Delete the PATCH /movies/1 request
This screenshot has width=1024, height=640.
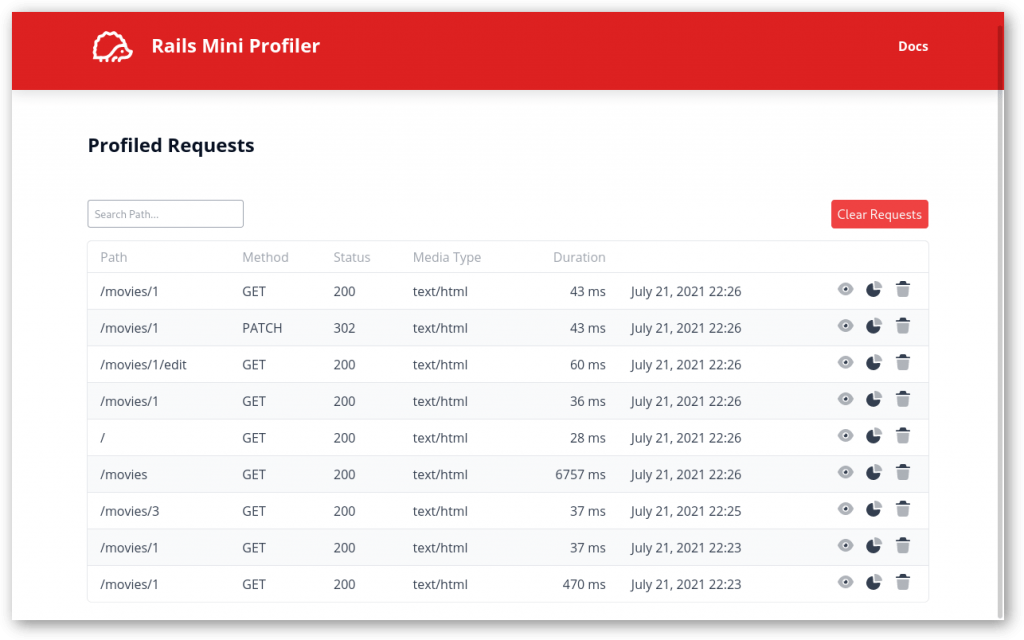(x=903, y=326)
